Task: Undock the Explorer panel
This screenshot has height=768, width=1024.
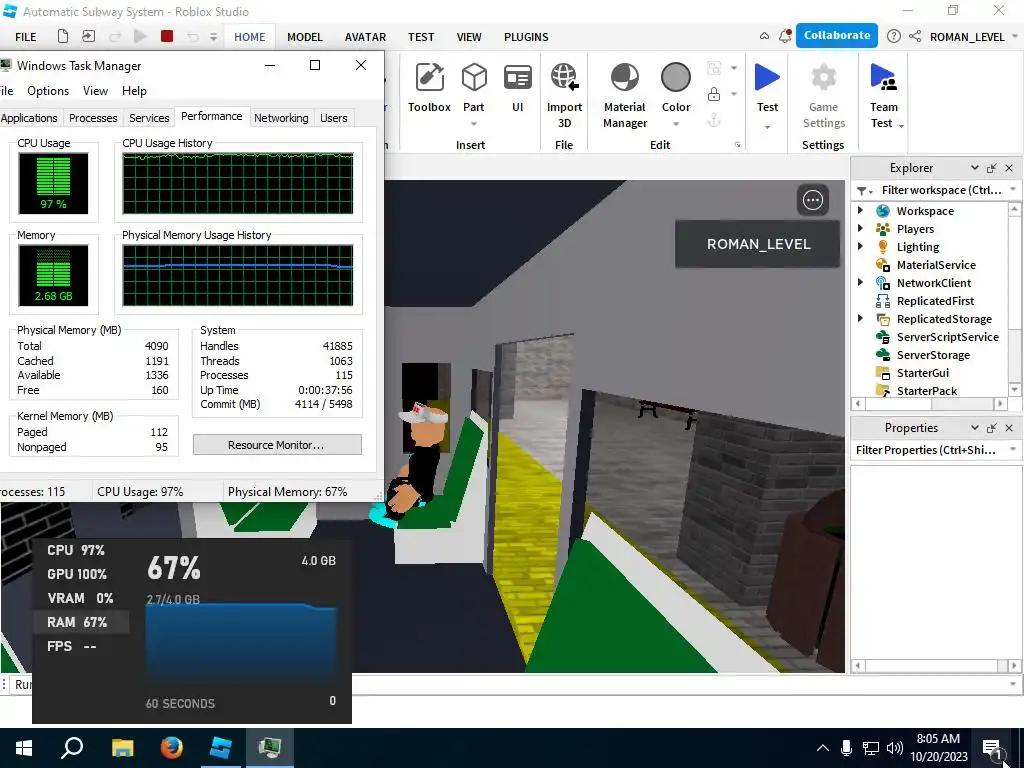Action: pos(991,168)
